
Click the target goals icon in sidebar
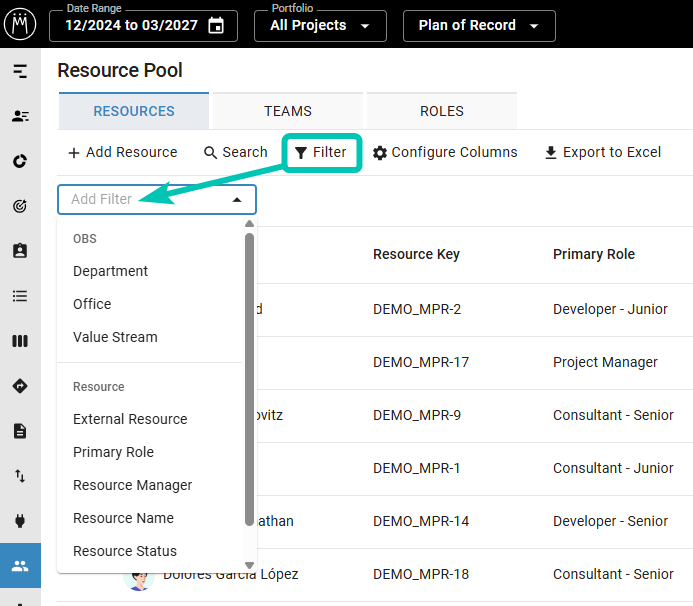20,206
